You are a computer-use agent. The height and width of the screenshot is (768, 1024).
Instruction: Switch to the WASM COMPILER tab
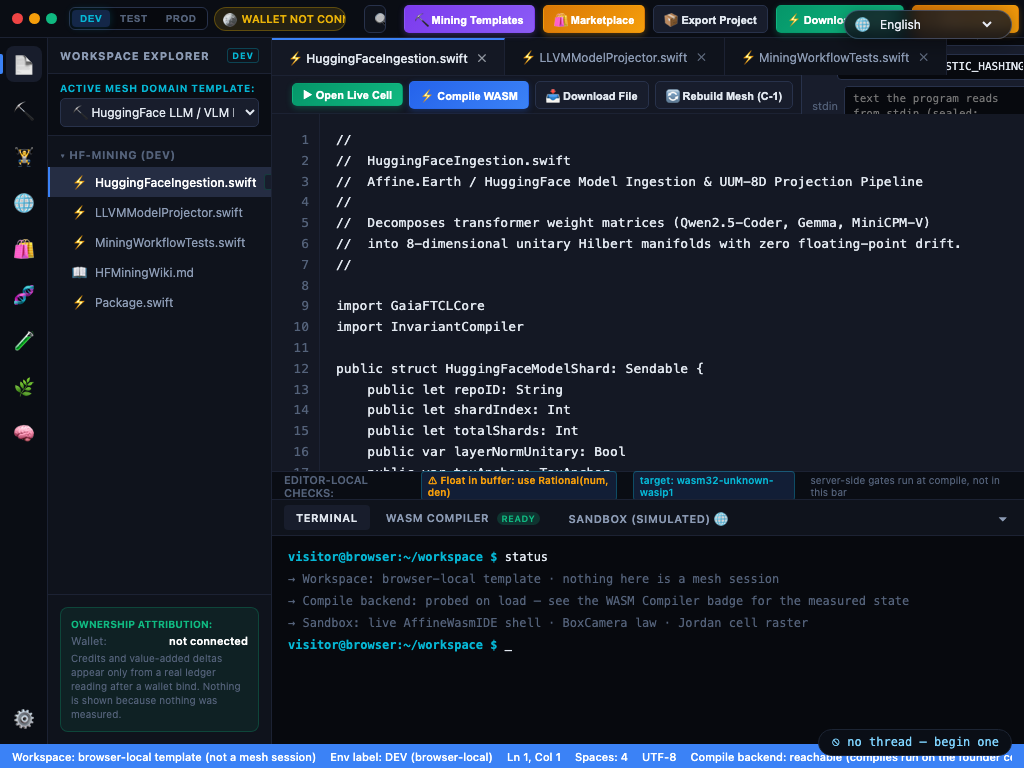tap(460, 519)
